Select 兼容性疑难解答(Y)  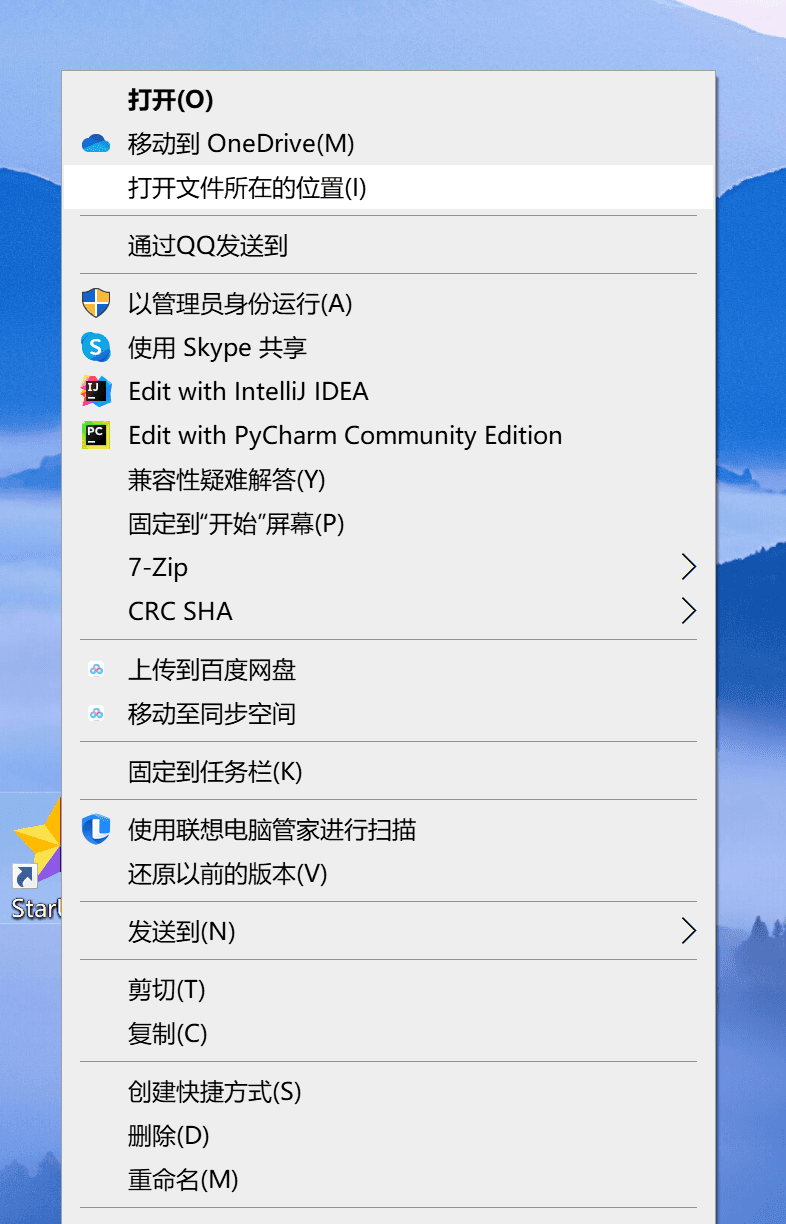390,479
